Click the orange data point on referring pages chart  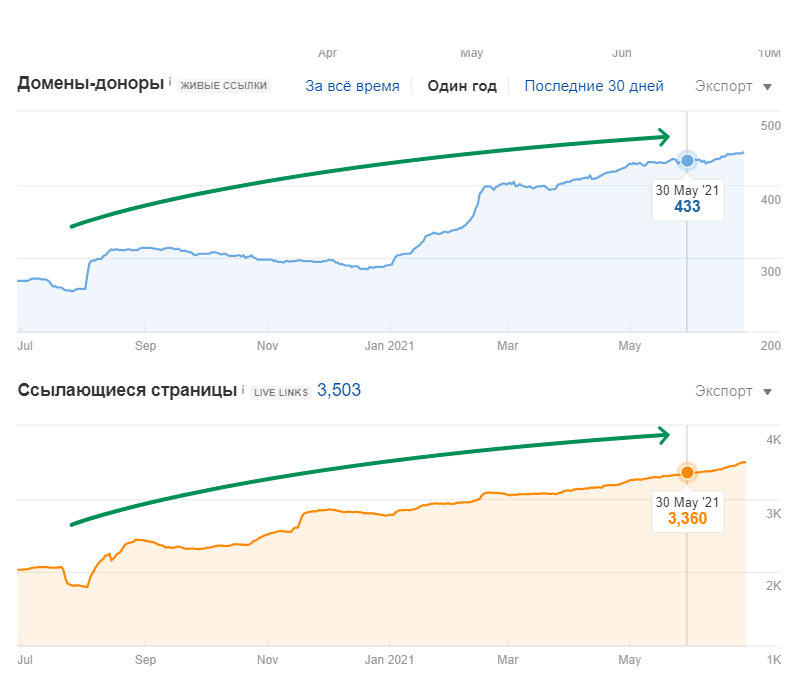687,473
